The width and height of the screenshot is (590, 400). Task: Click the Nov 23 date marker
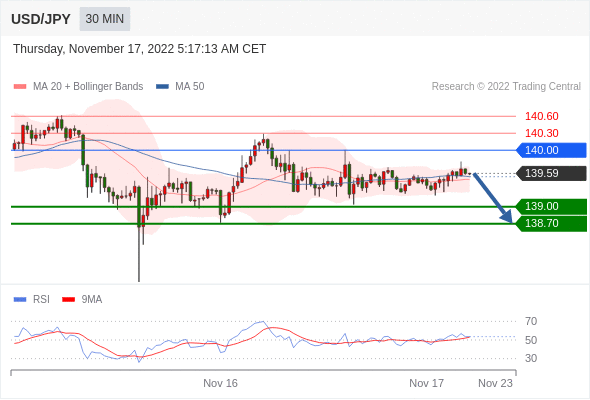495,383
